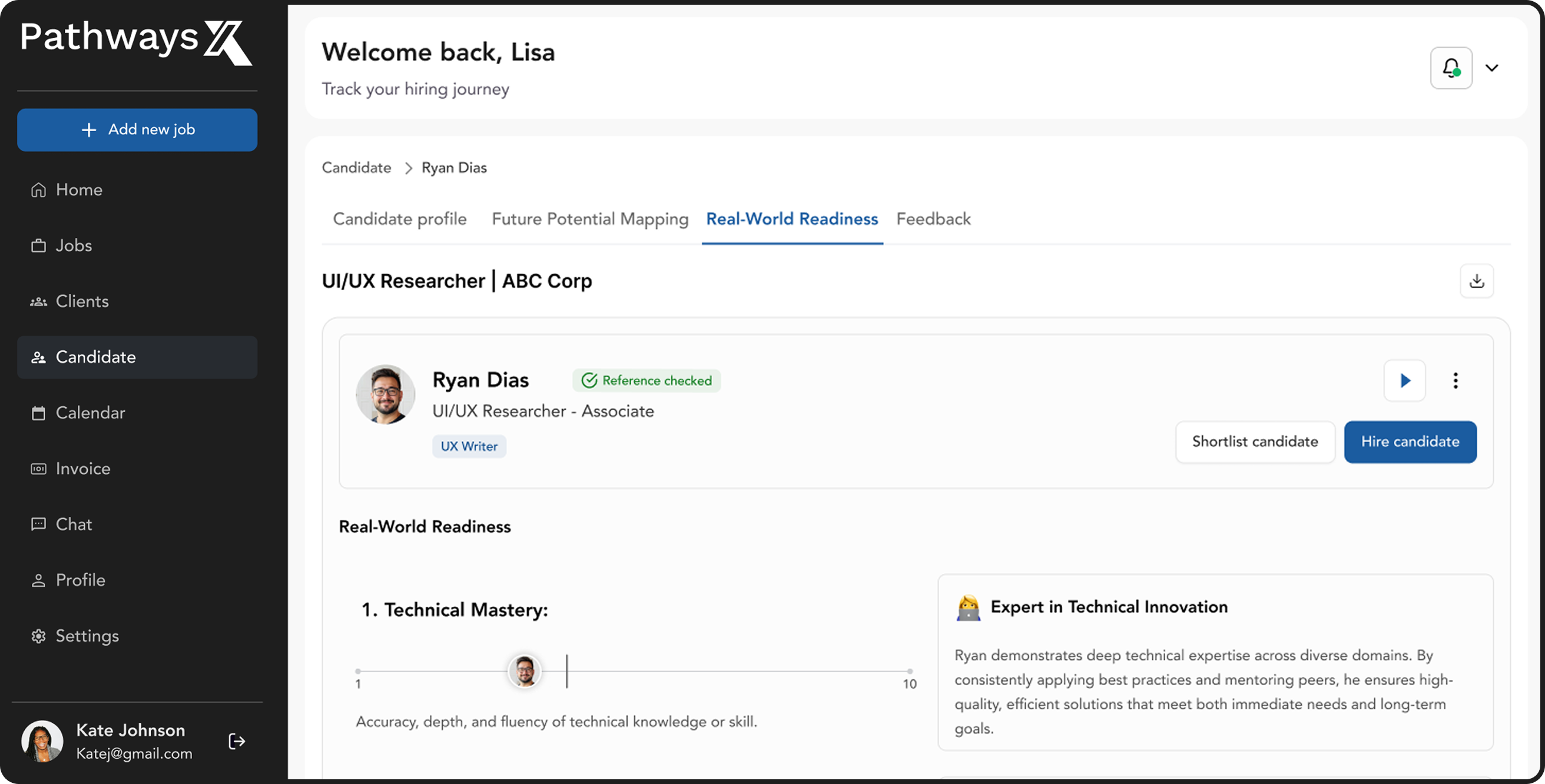This screenshot has width=1545, height=784.
Task: Click Hire candidate button
Action: pyautogui.click(x=1410, y=442)
